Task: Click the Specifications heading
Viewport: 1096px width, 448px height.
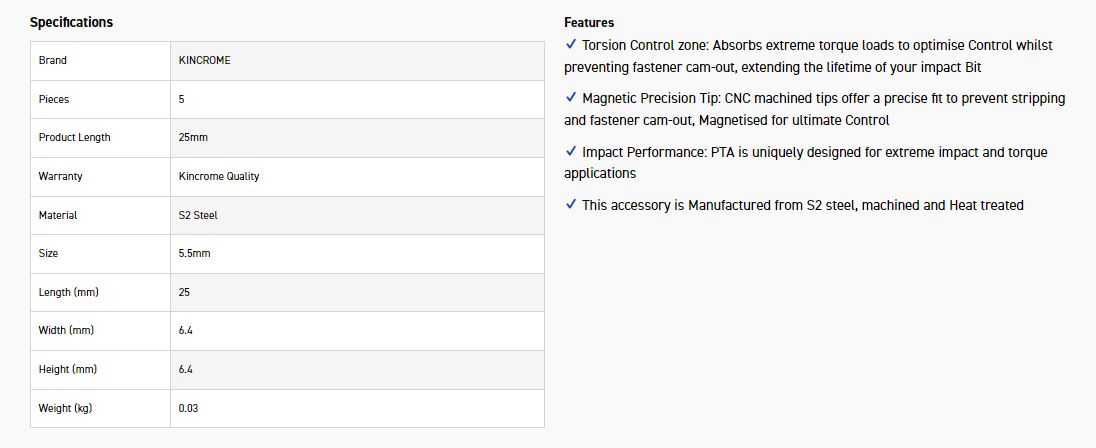Action: click(71, 22)
